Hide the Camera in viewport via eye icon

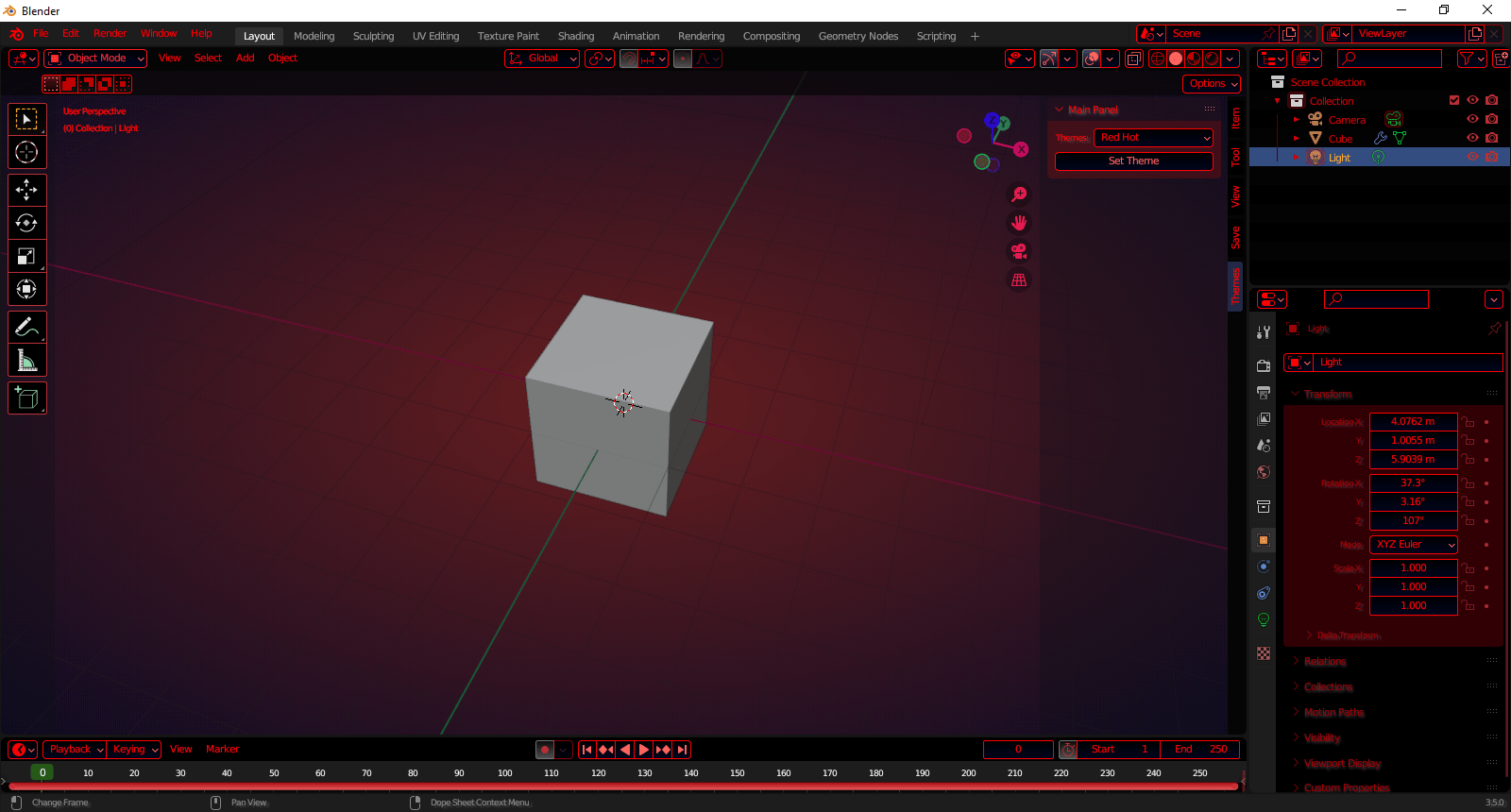coord(1472,119)
